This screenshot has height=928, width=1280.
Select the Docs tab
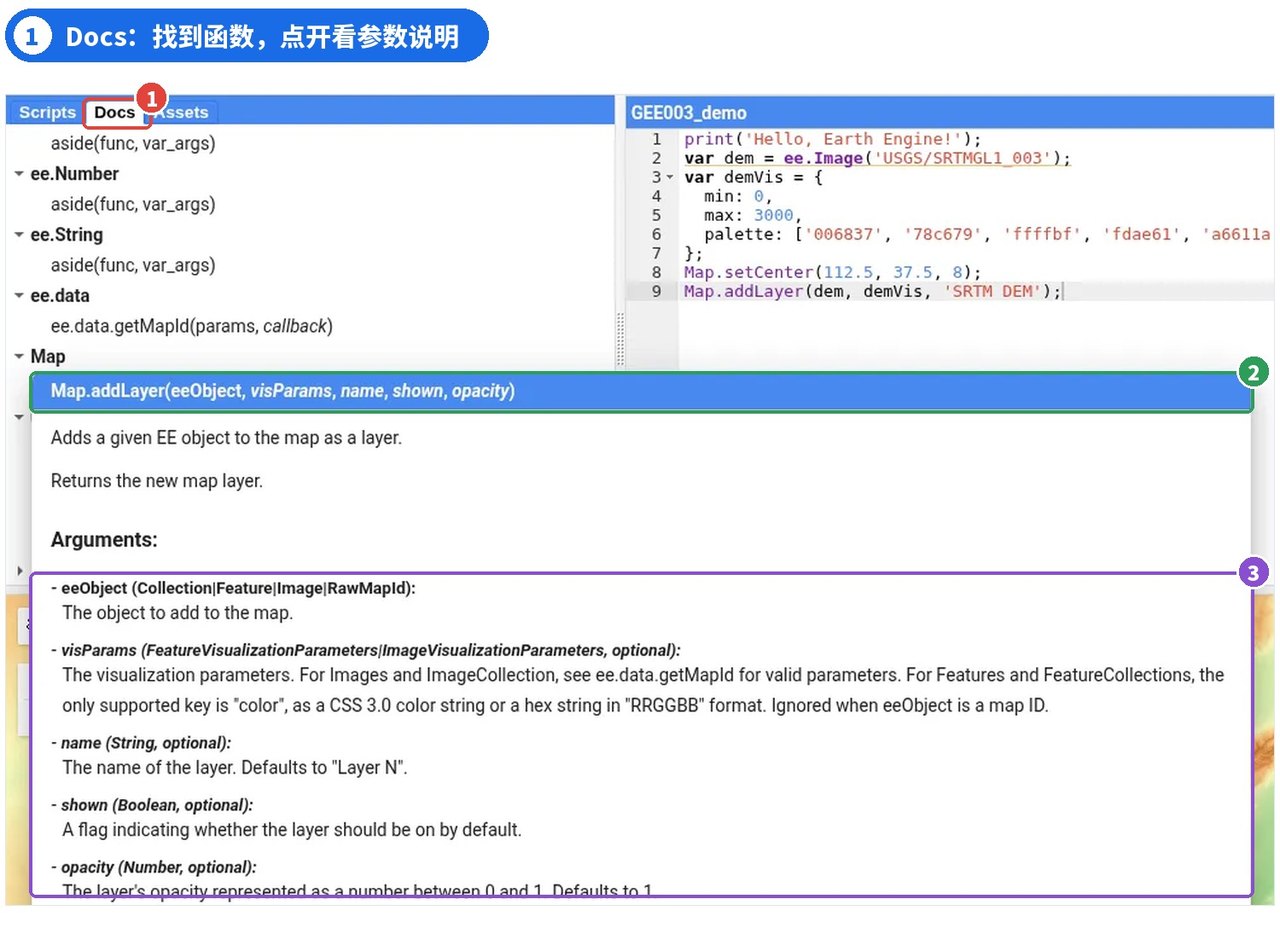point(115,112)
